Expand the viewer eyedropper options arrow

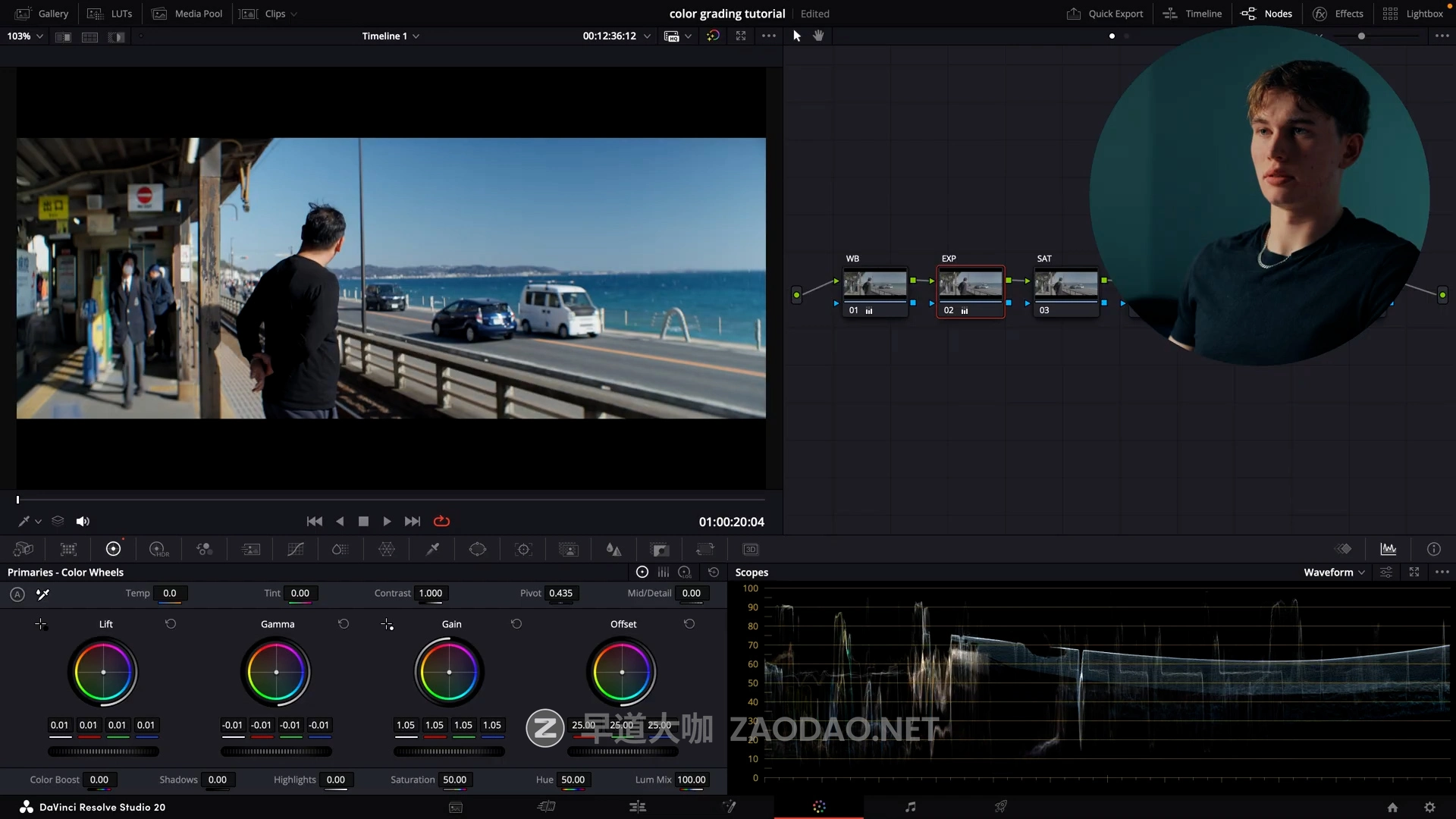[38, 522]
